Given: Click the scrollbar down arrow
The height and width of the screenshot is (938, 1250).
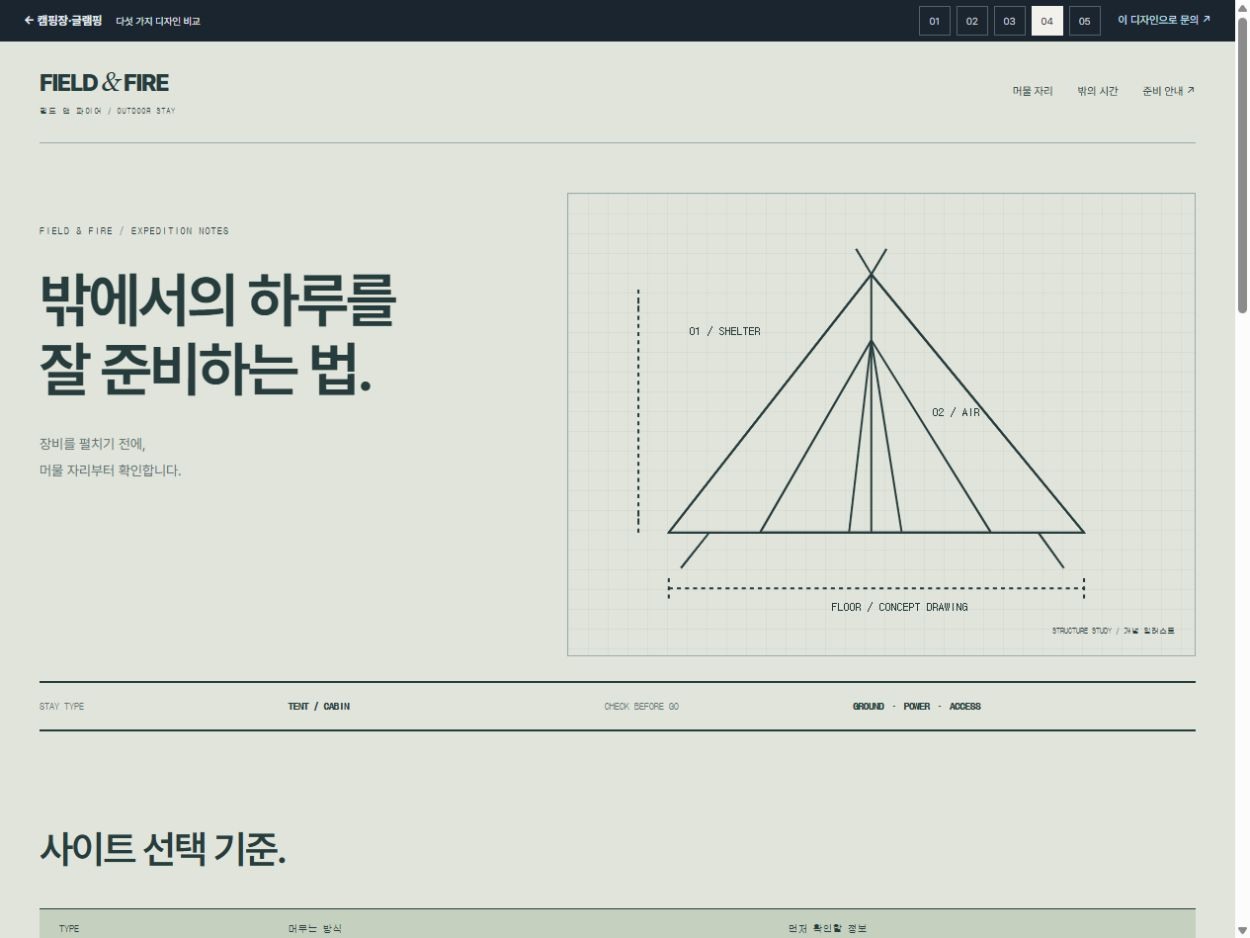Looking at the screenshot, I should [1242, 930].
